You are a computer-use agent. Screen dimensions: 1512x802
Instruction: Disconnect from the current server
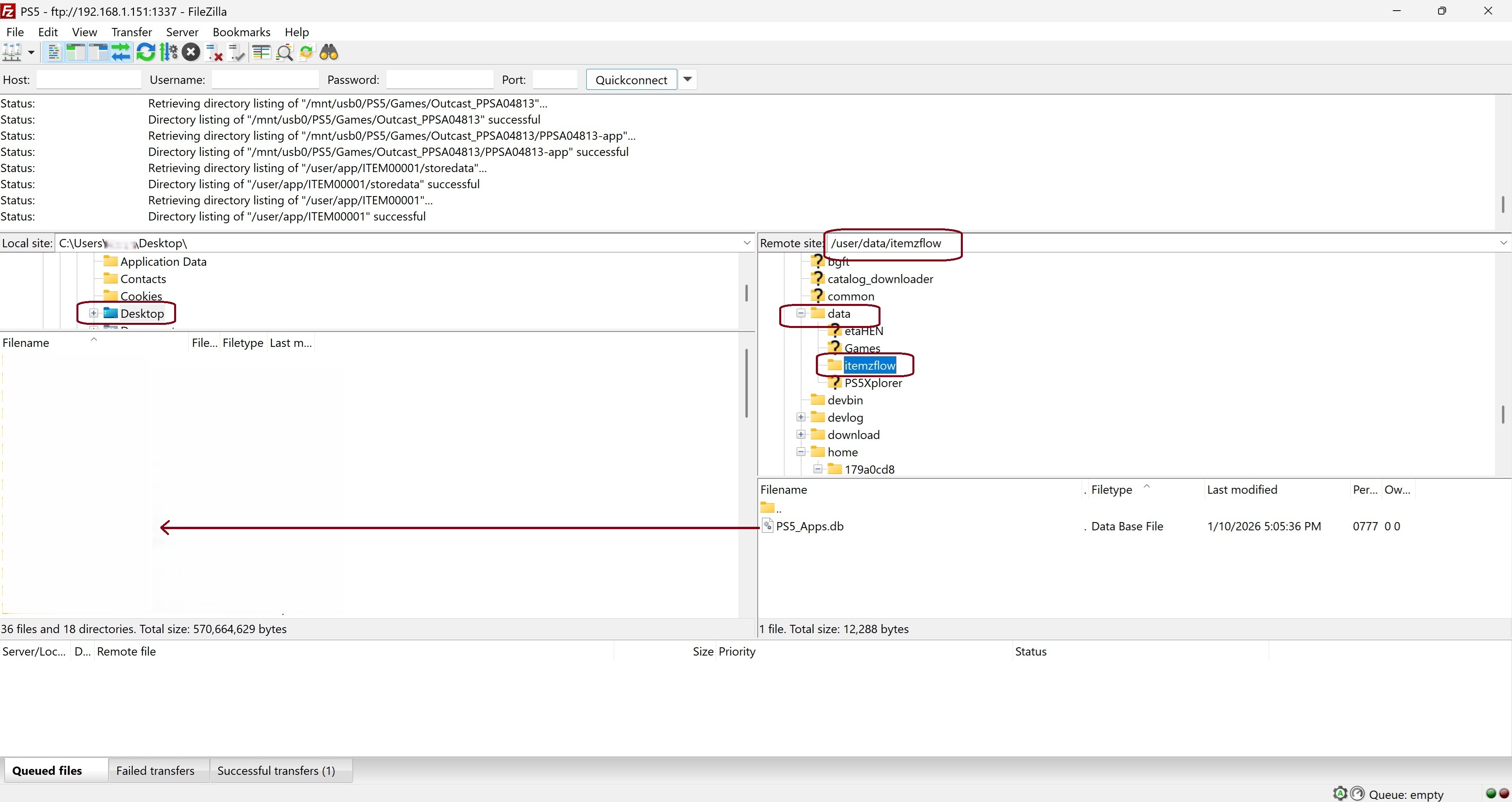[214, 53]
